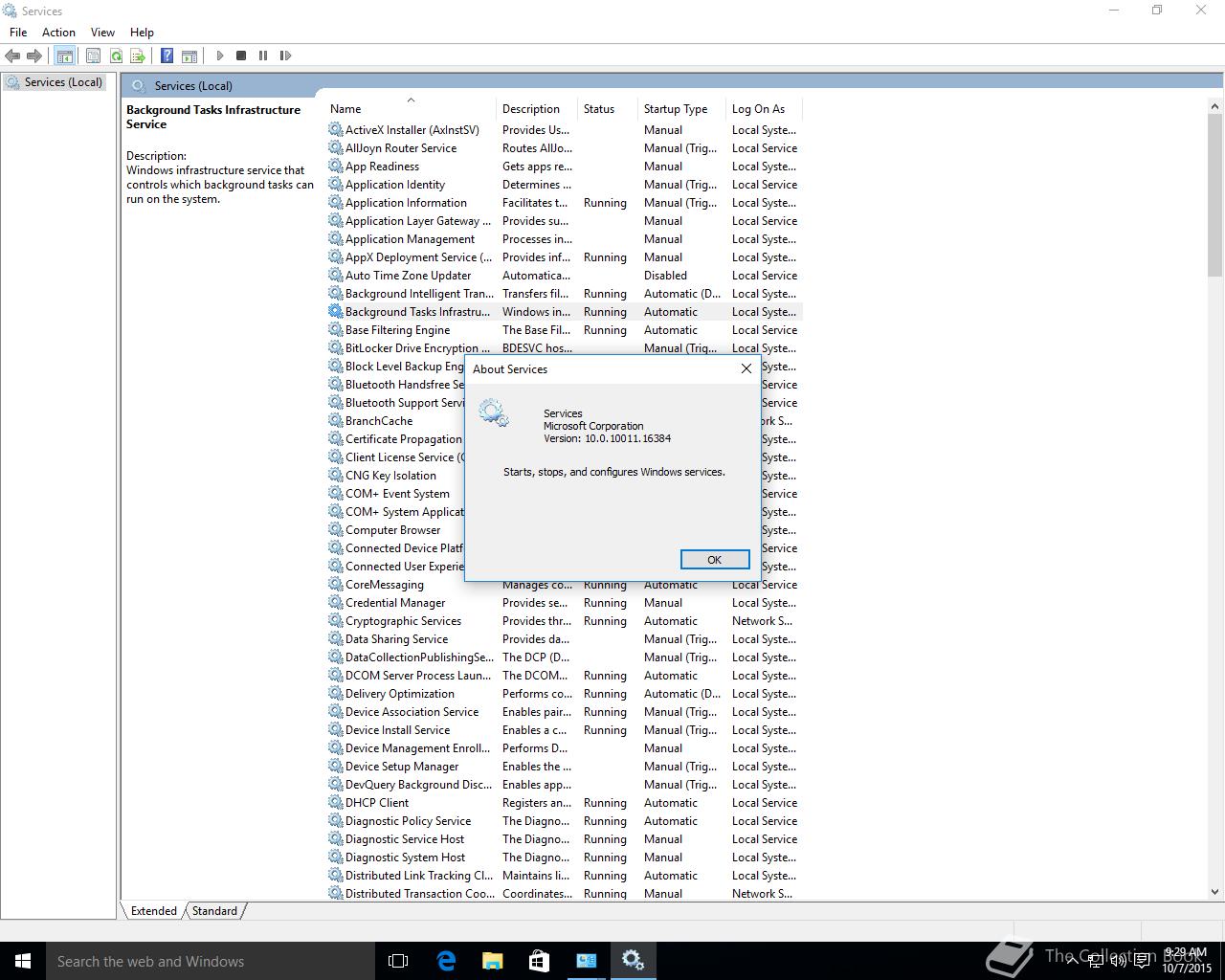This screenshot has width=1225, height=980.
Task: Launch Microsoft Edge from taskbar
Action: (446, 961)
